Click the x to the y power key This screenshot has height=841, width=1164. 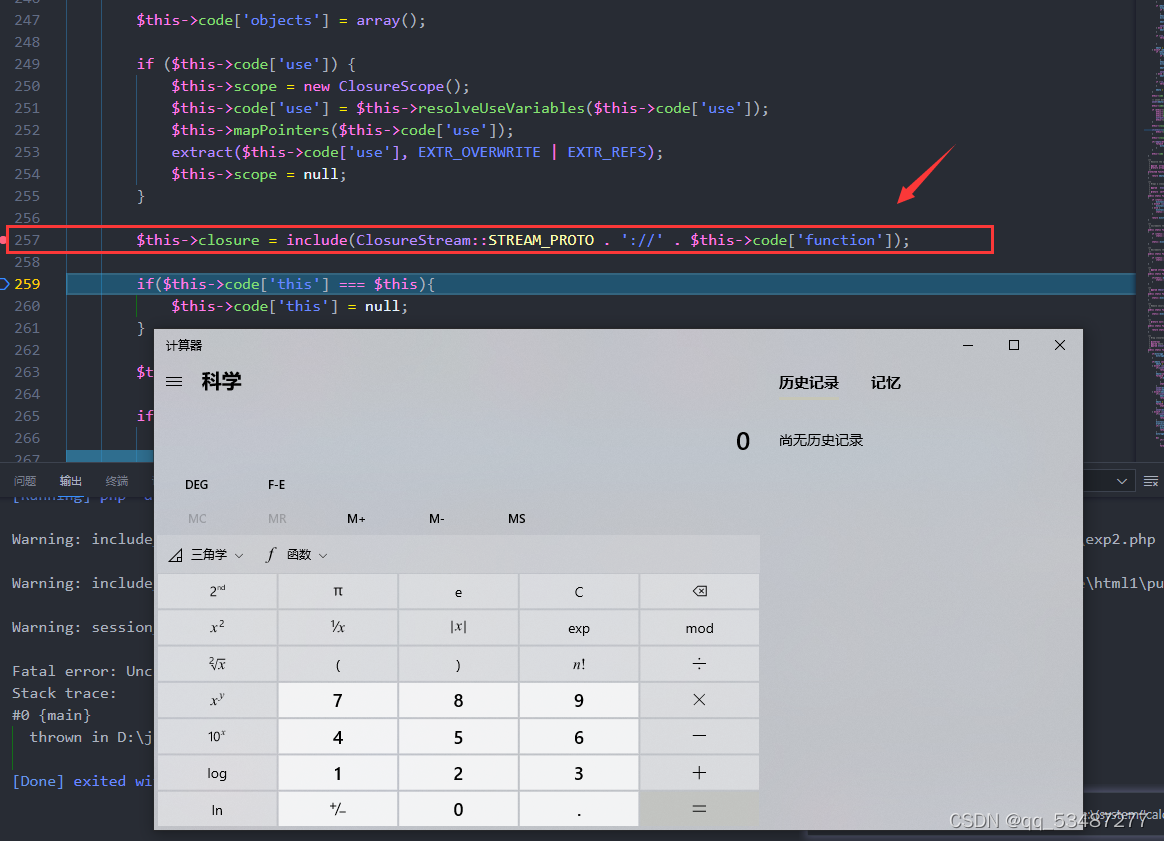[x=217, y=700]
